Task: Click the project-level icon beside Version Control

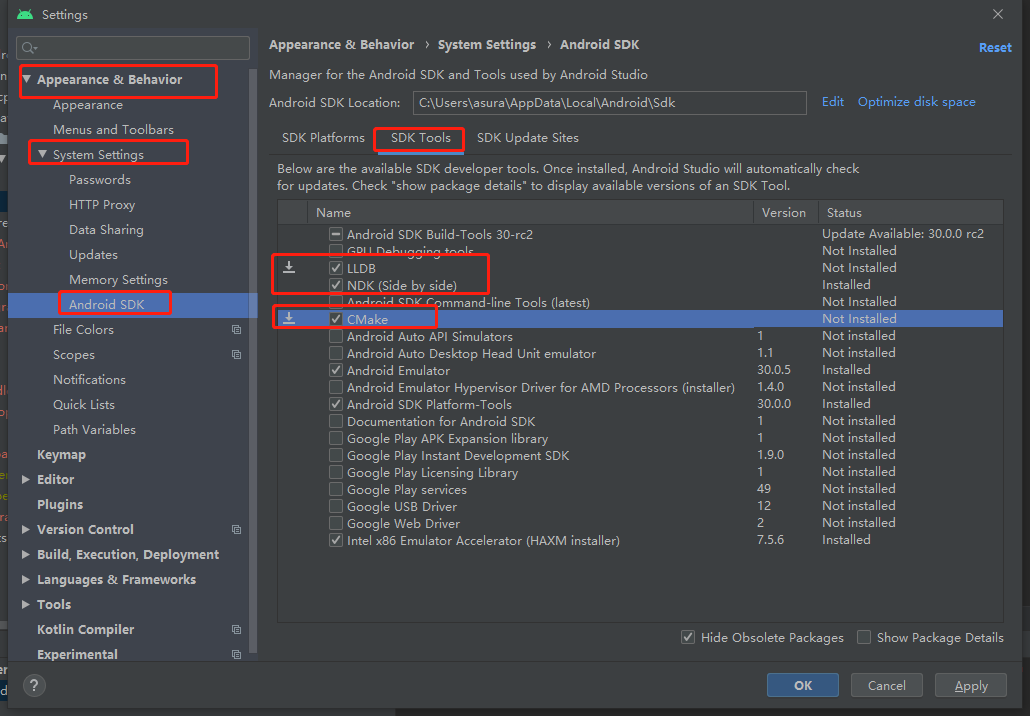Action: (237, 530)
